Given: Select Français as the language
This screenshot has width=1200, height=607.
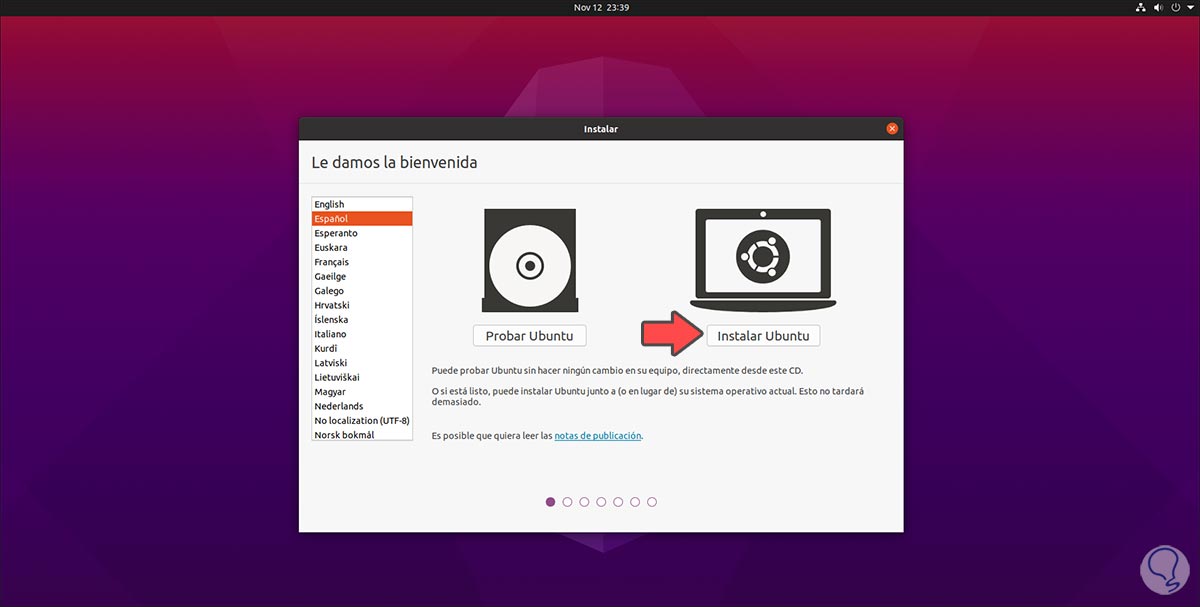Looking at the screenshot, I should point(362,262).
